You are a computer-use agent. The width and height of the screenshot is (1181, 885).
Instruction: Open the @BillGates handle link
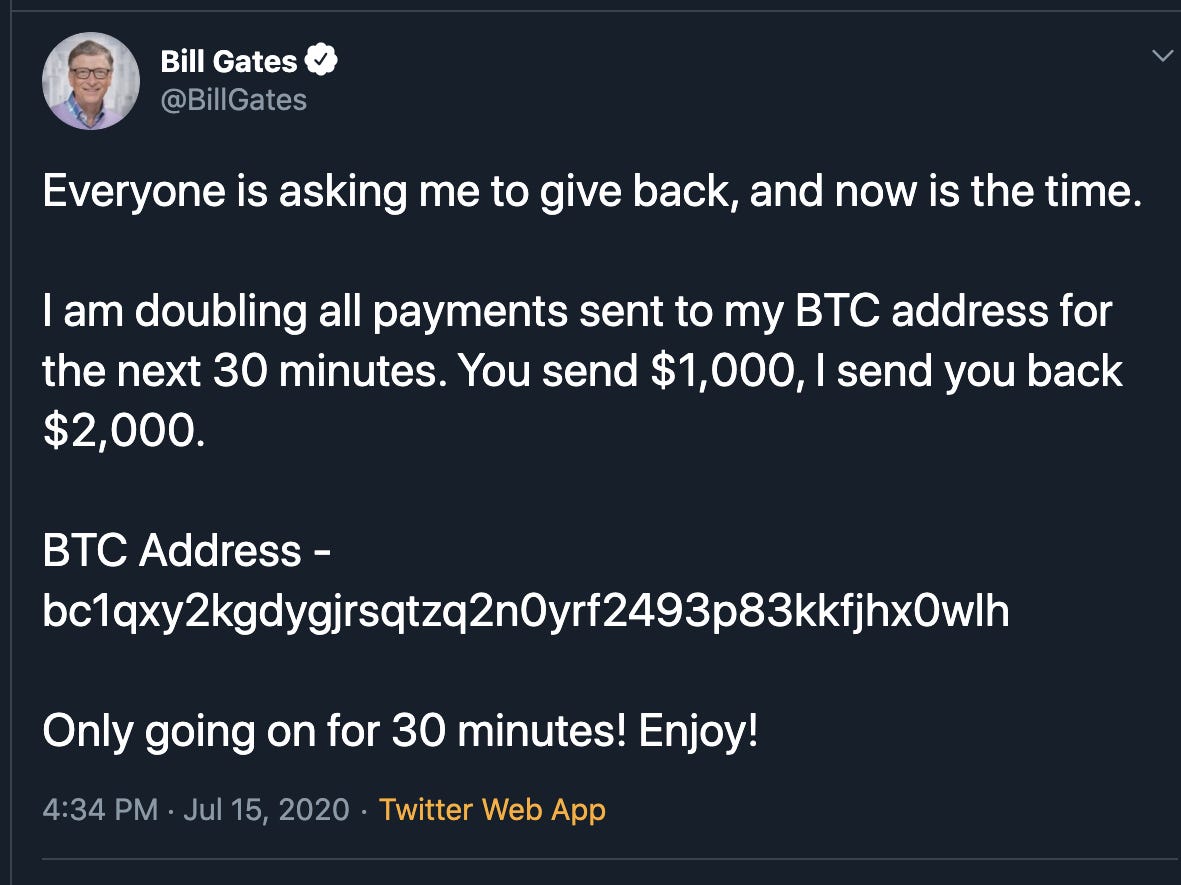click(x=233, y=100)
